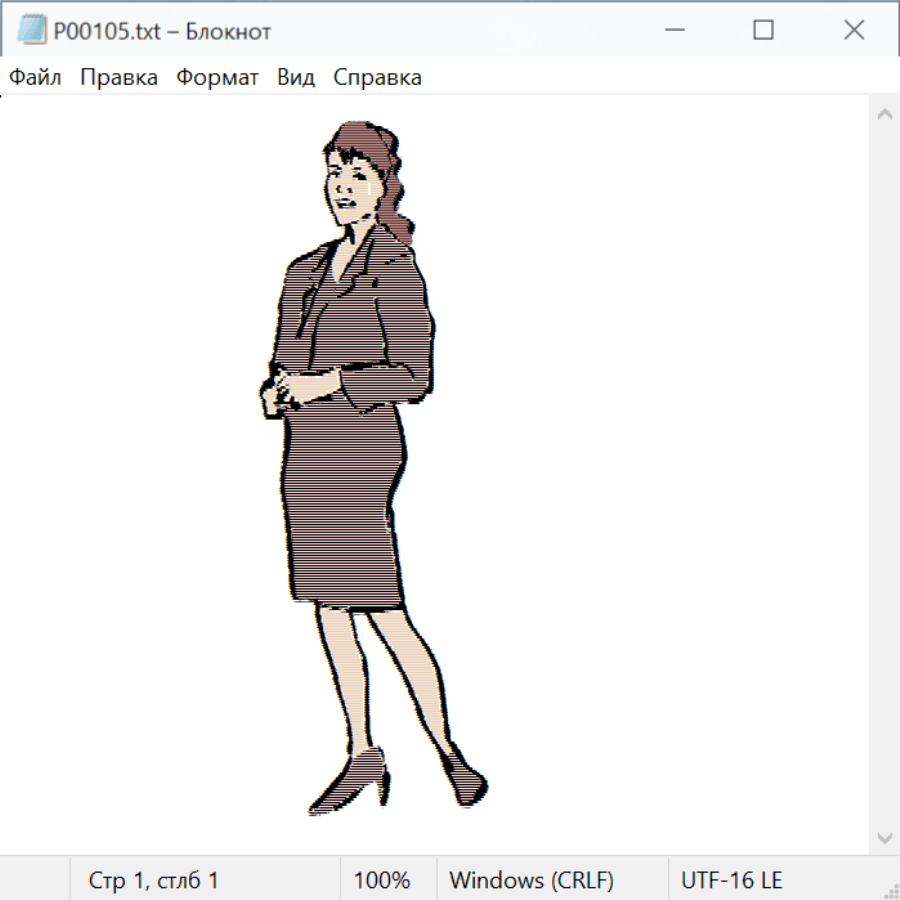This screenshot has height=900, width=900.
Task: Close the P00105.txt Notepad window
Action: [853, 31]
